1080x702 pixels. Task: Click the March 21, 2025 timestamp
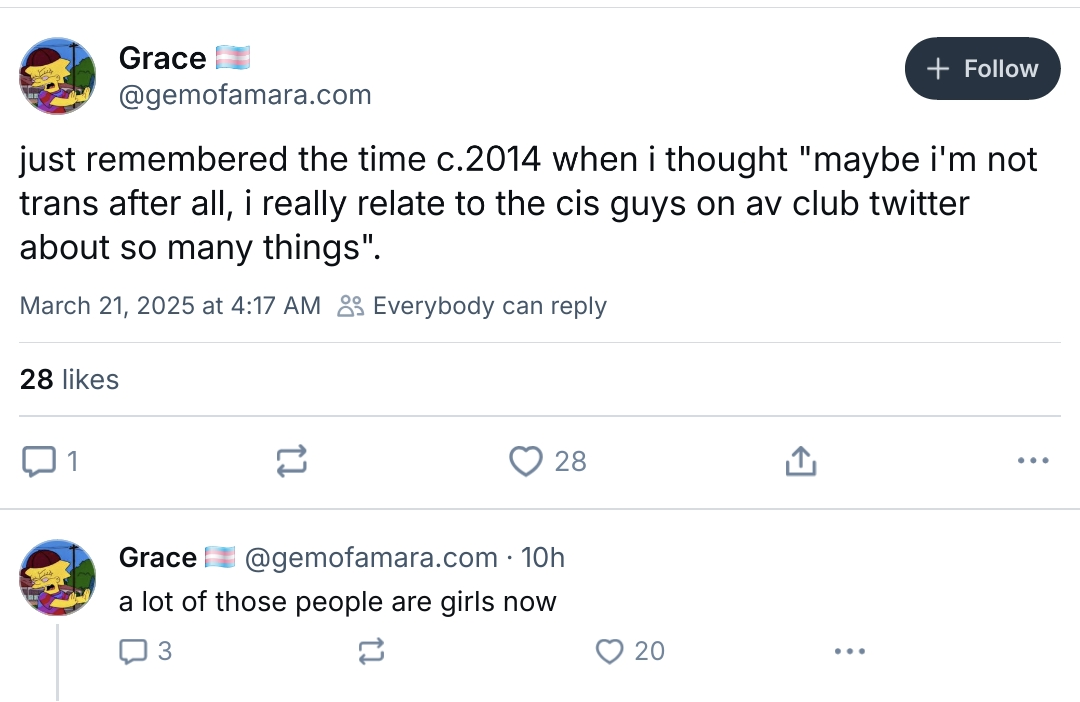(x=170, y=306)
